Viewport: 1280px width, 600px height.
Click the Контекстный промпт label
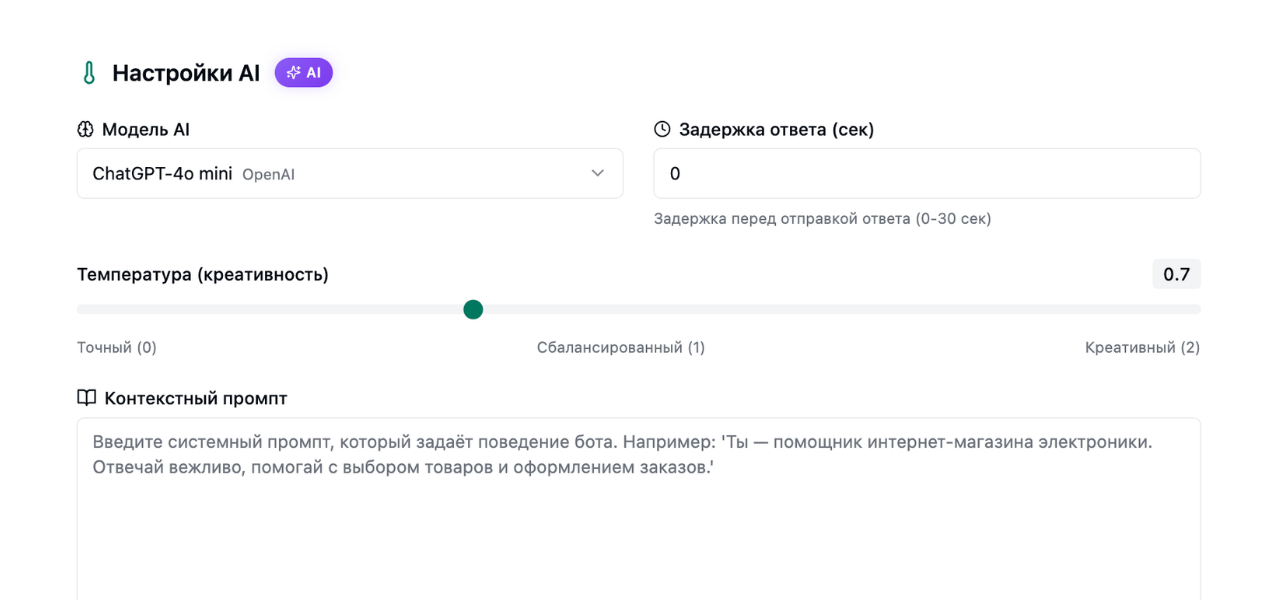(x=196, y=398)
